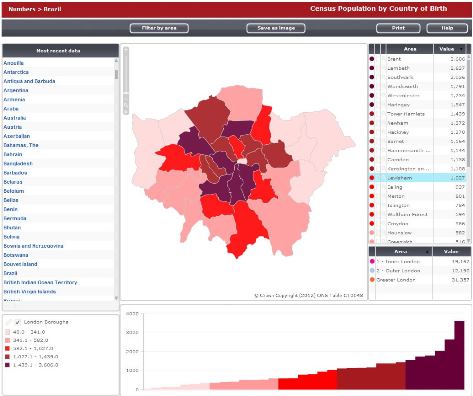
Task: Click the red dot beside Ealing
Action: click(372, 187)
